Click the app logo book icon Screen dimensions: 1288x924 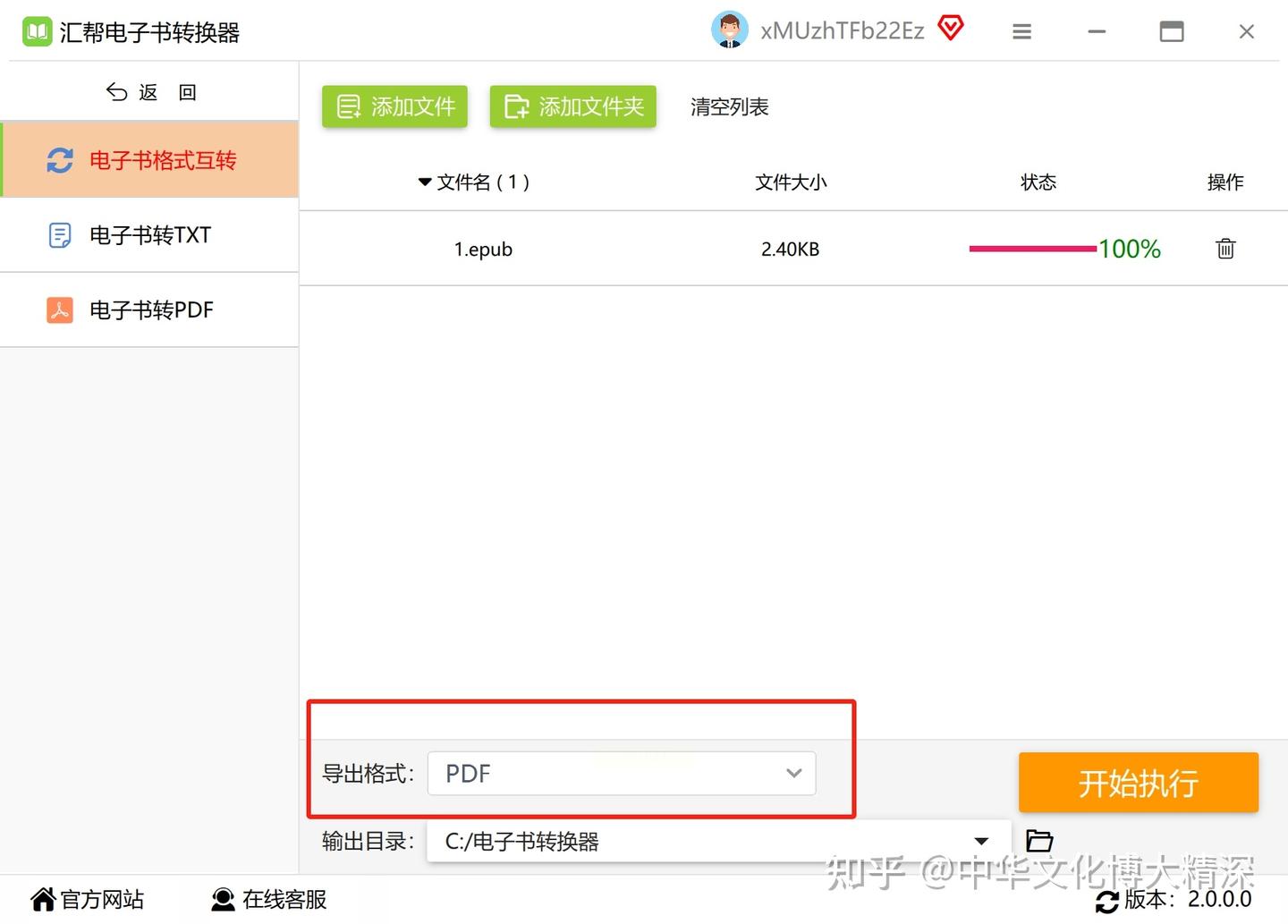[37, 30]
